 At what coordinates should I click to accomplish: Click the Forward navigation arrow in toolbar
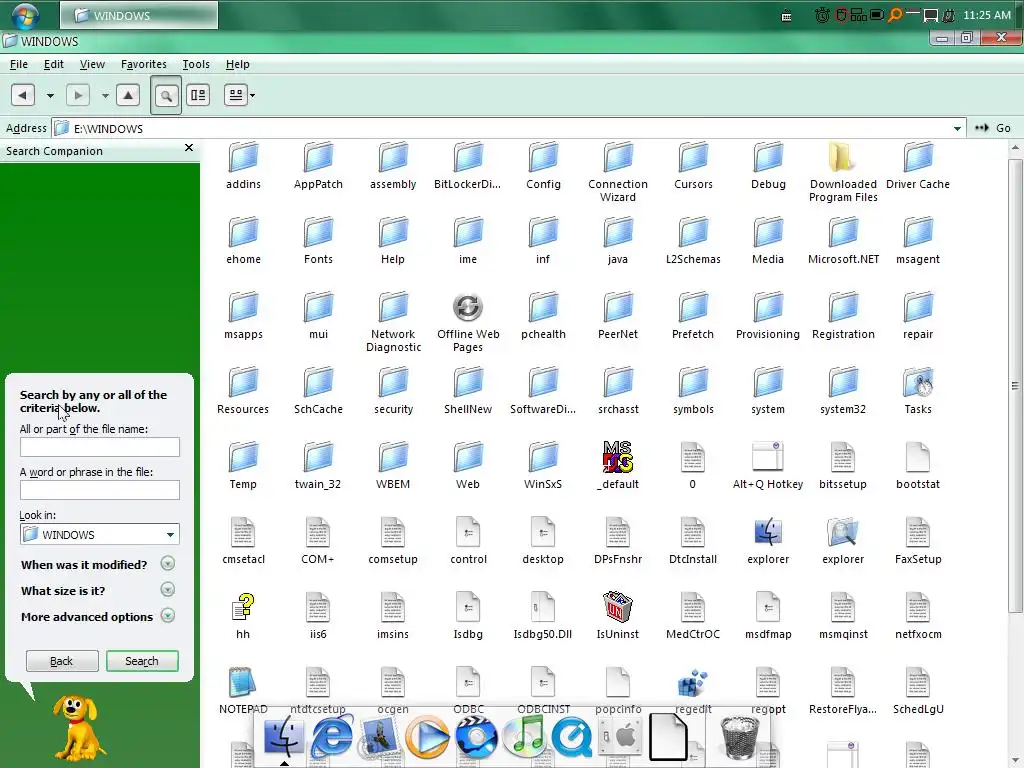78,95
